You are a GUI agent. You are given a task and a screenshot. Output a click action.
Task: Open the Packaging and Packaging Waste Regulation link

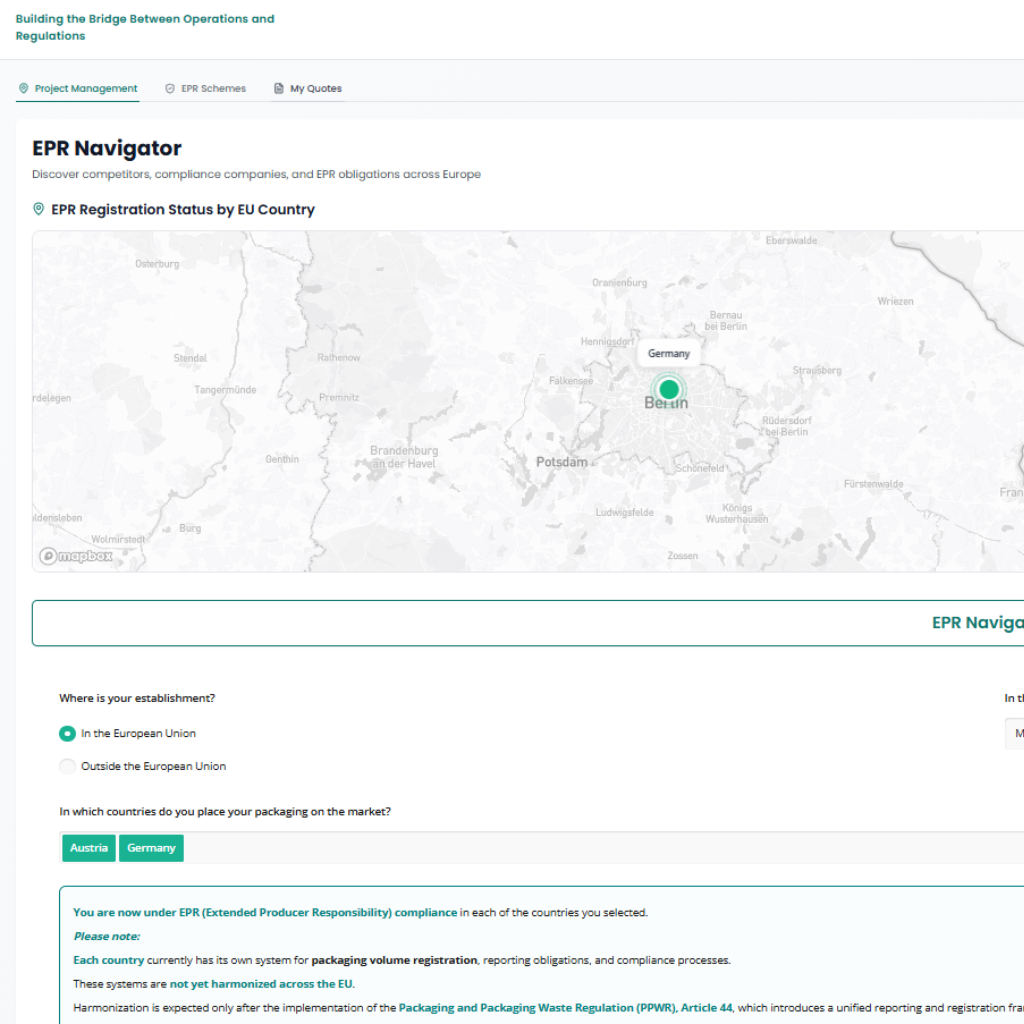pyautogui.click(x=536, y=1008)
